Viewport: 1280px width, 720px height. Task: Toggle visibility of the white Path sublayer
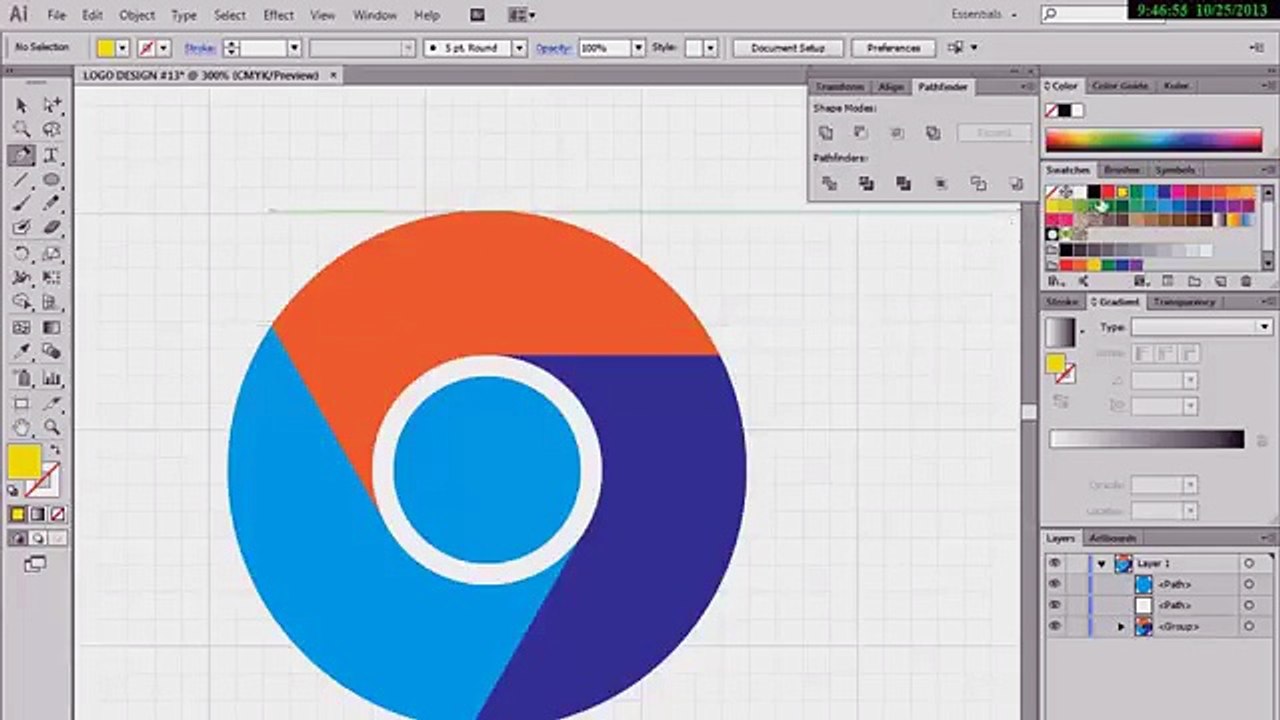(x=1054, y=605)
